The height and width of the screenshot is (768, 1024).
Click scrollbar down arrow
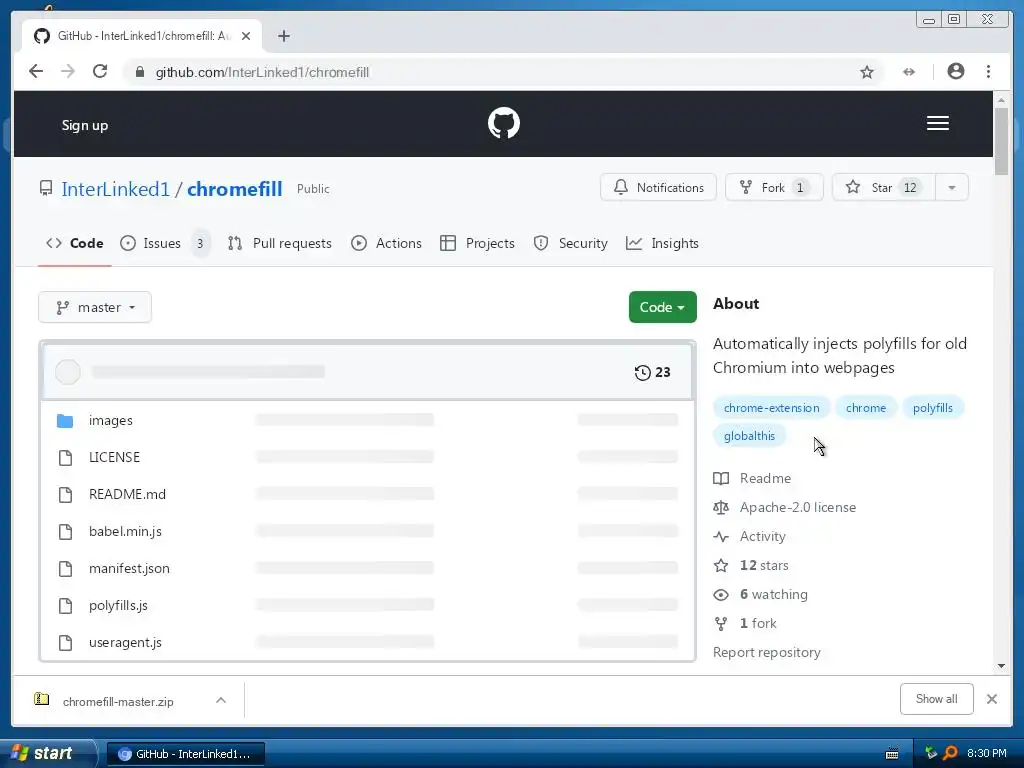[x=1001, y=666]
